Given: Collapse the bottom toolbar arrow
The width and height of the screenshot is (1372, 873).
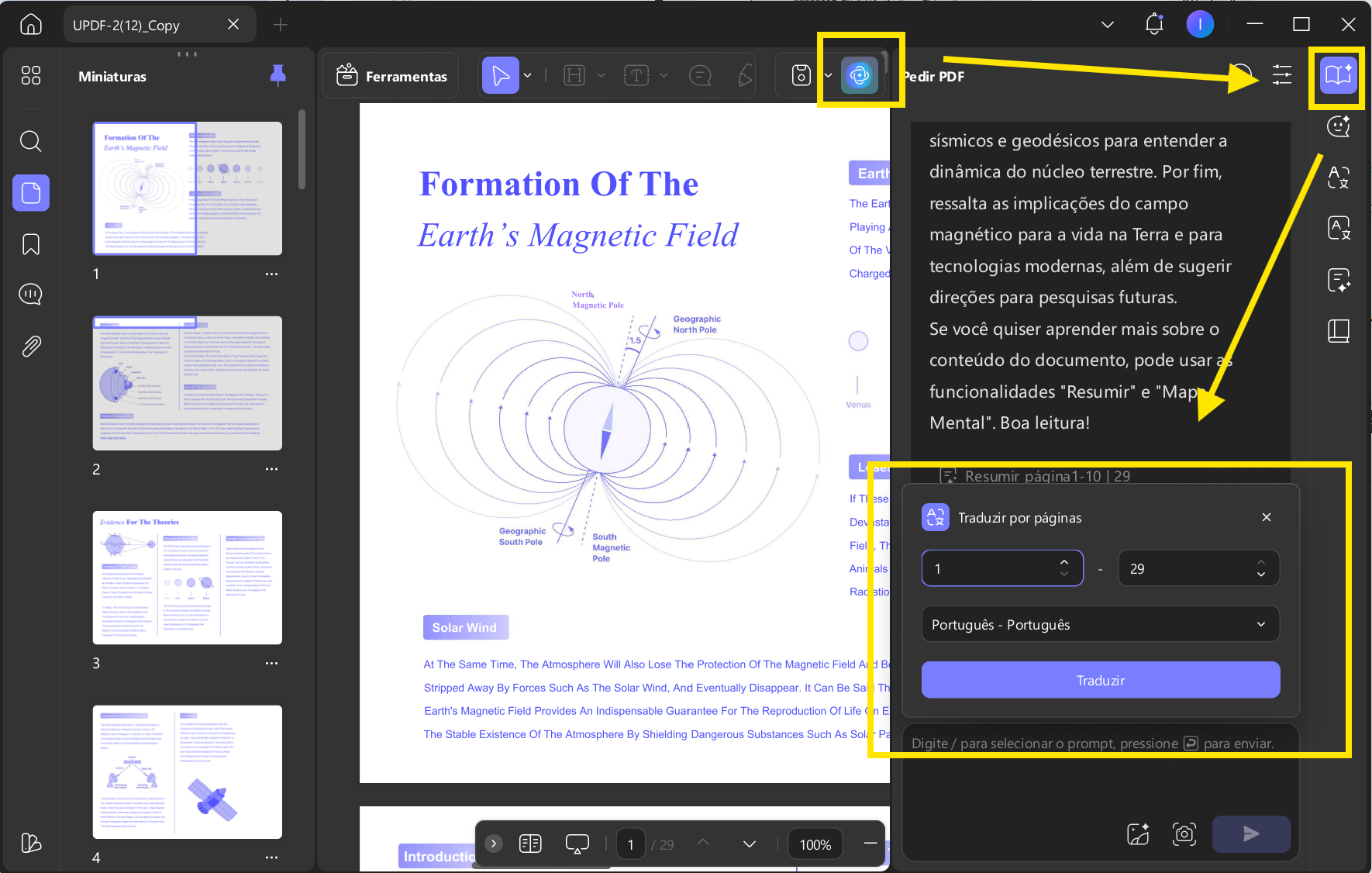Looking at the screenshot, I should tap(494, 844).
